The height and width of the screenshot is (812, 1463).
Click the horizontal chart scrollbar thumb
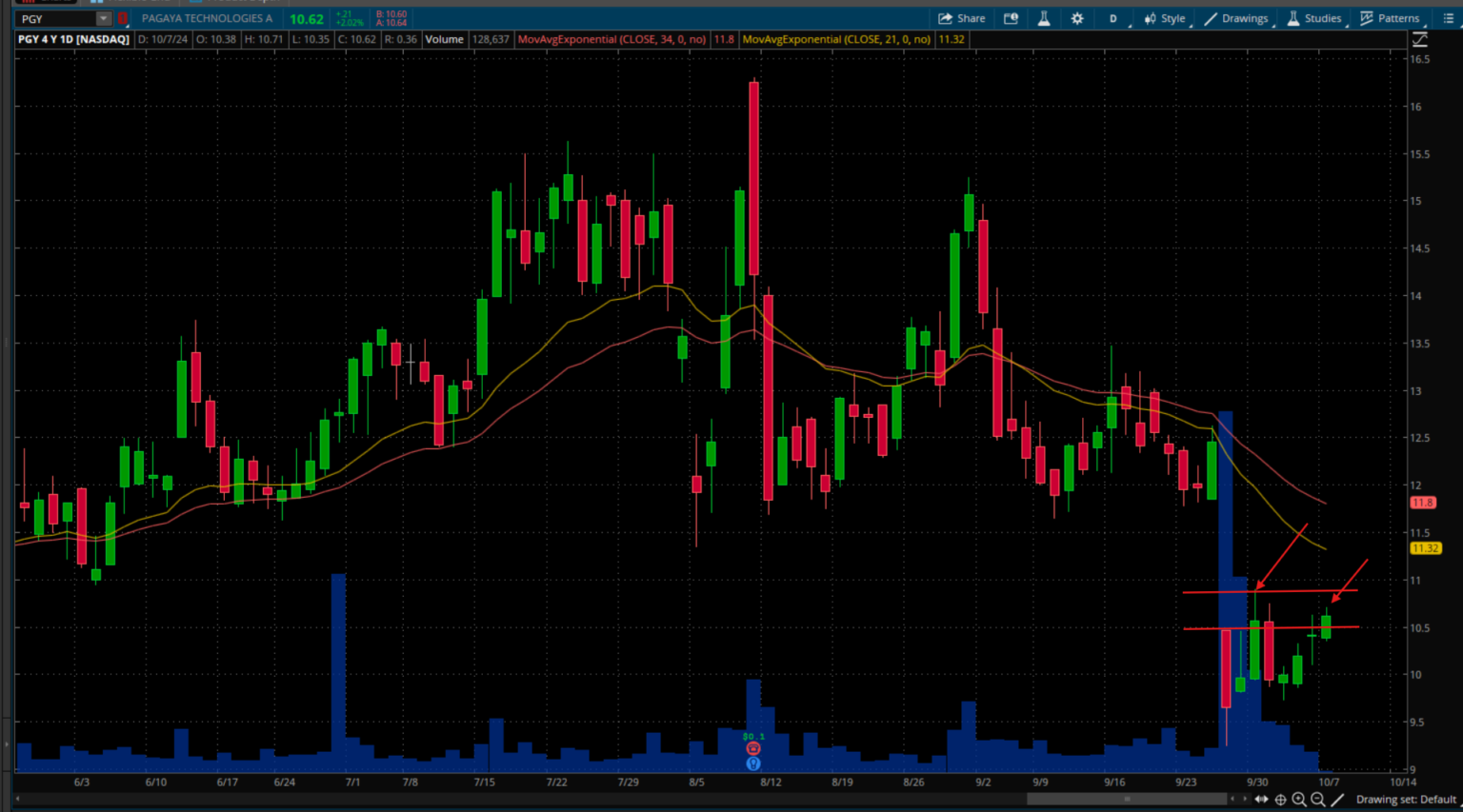point(1127,800)
